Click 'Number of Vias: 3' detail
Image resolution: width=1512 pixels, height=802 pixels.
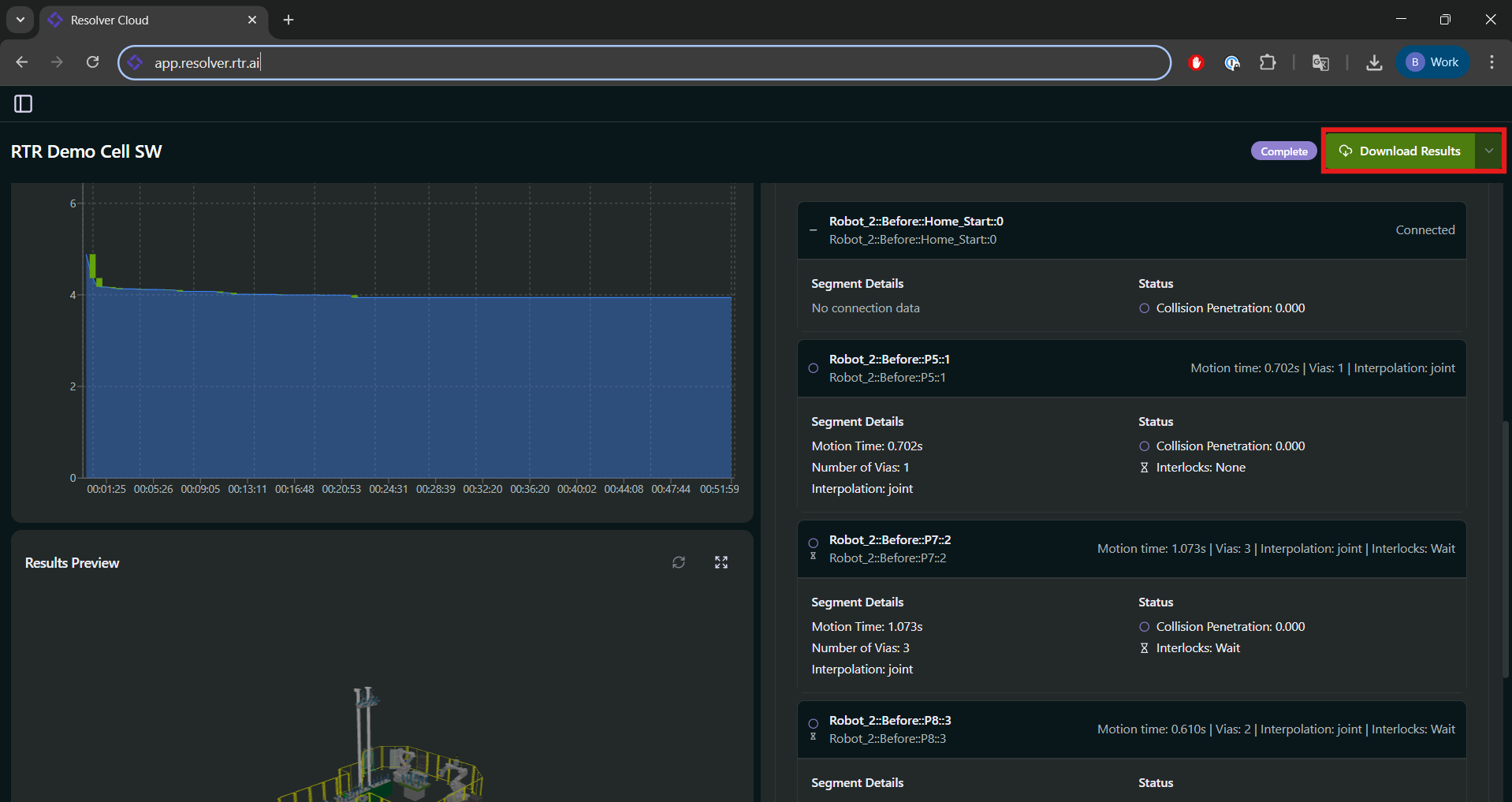click(861, 648)
